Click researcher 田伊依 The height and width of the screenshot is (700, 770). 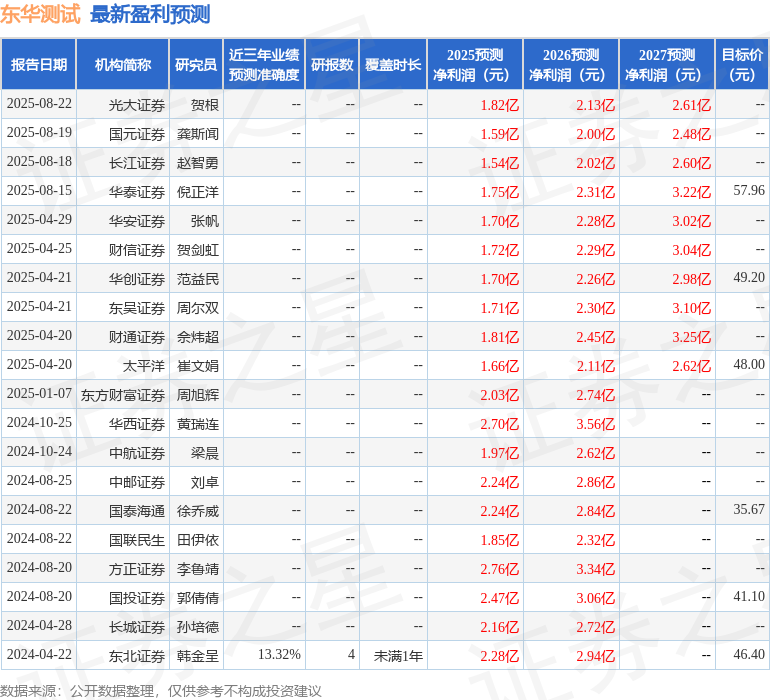coord(198,540)
